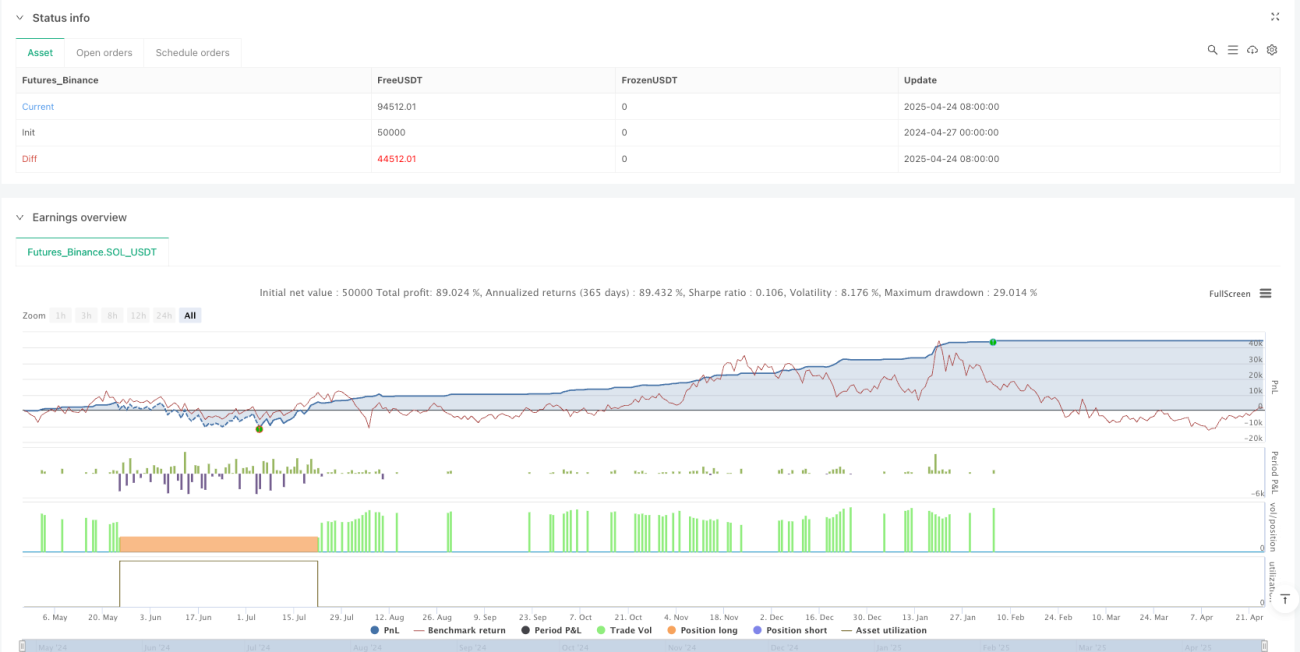
Task: Click the FullScreen chart button
Action: (1230, 293)
